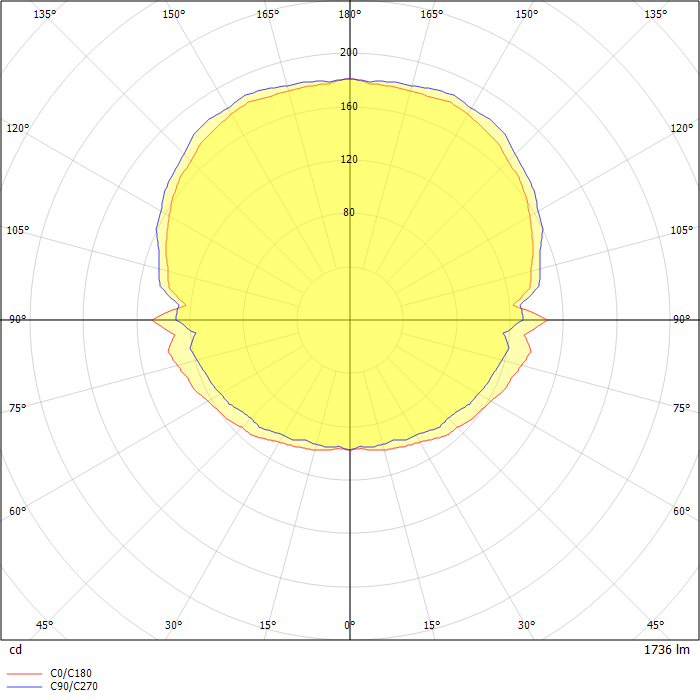Select the 135° label in the top-left corner
The width and height of the screenshot is (700, 700).
click(x=45, y=14)
